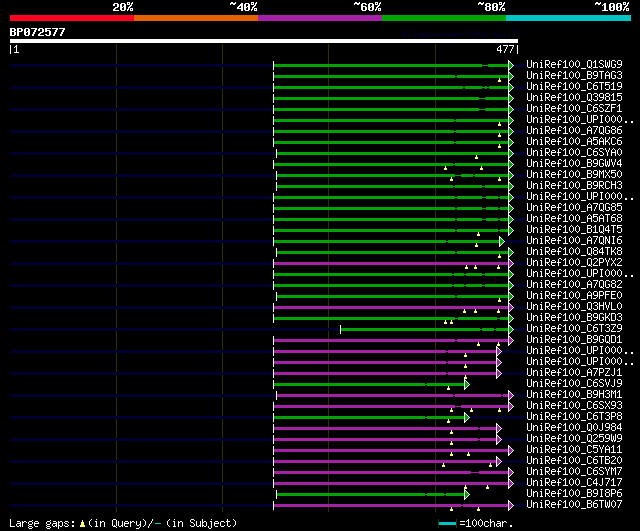Open UniRef100_Q259W9 entry
The image size is (640, 531).
click(574, 439)
